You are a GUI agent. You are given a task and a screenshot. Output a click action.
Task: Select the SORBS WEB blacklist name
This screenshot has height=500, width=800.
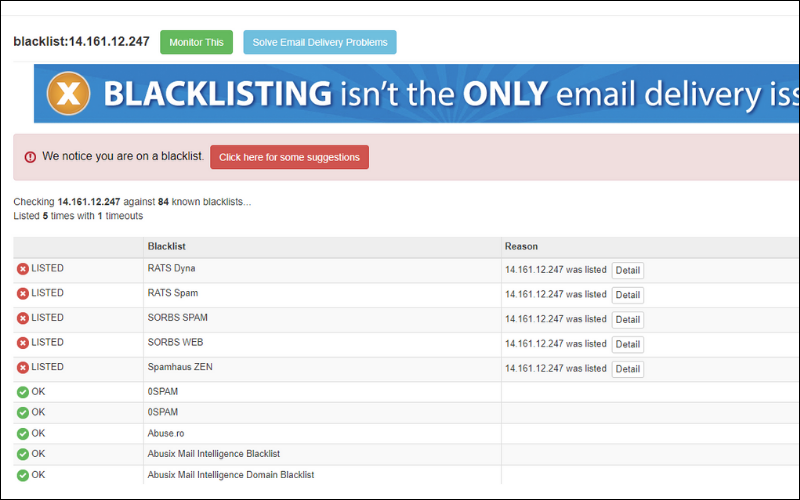click(x=176, y=342)
